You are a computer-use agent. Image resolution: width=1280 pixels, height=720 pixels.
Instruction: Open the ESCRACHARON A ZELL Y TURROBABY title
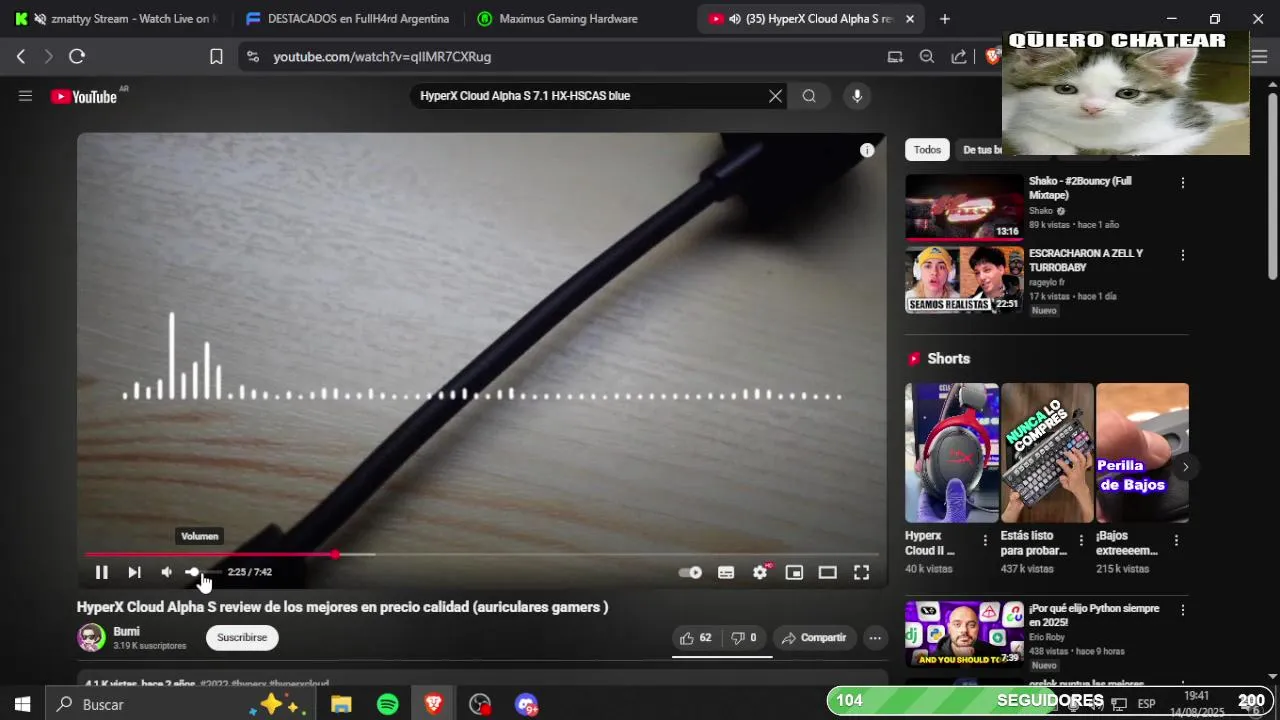tap(1085, 261)
